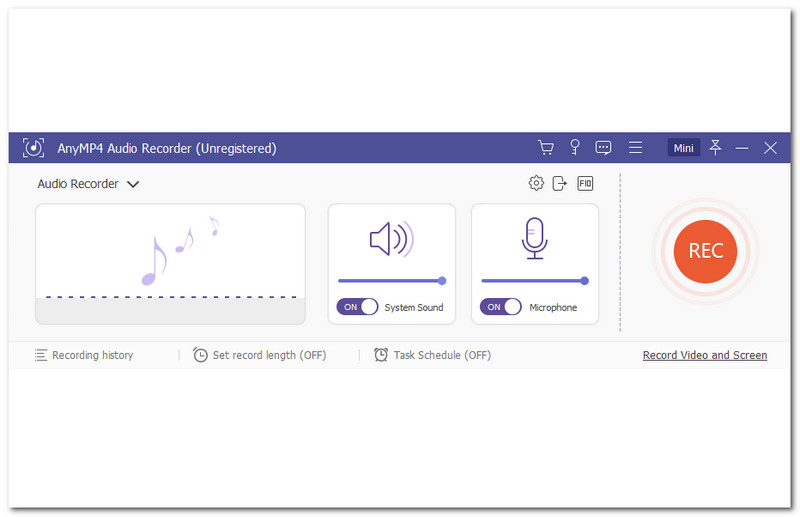This screenshot has height=517, width=800.
Task: Click the Microphone label
Action: (553, 307)
